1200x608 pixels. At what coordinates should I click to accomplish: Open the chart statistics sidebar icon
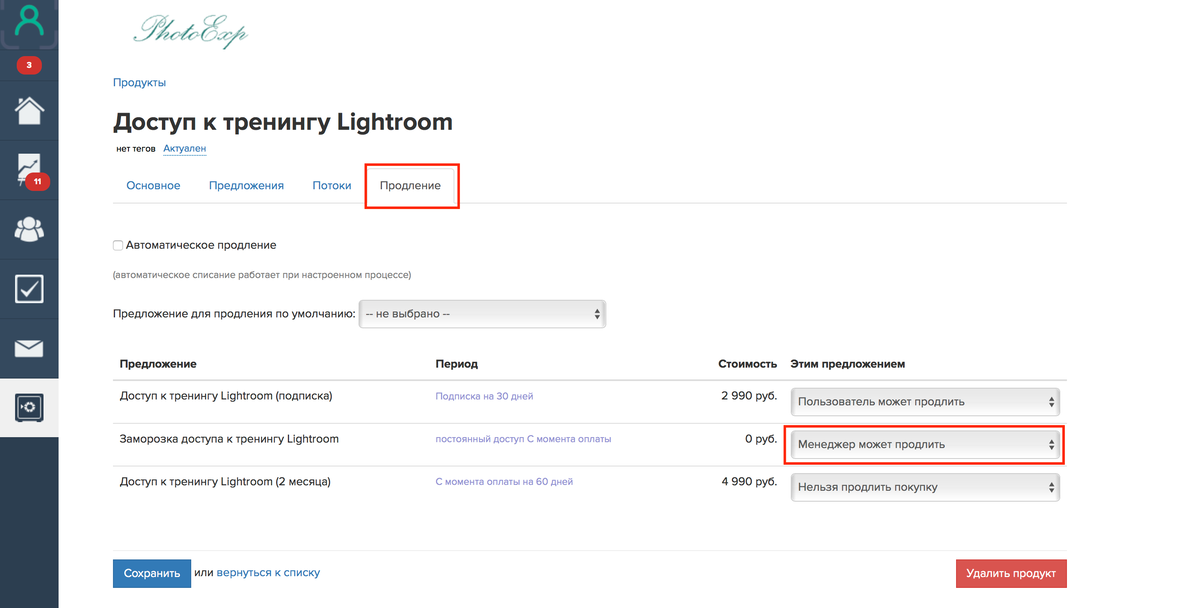[x=29, y=170]
